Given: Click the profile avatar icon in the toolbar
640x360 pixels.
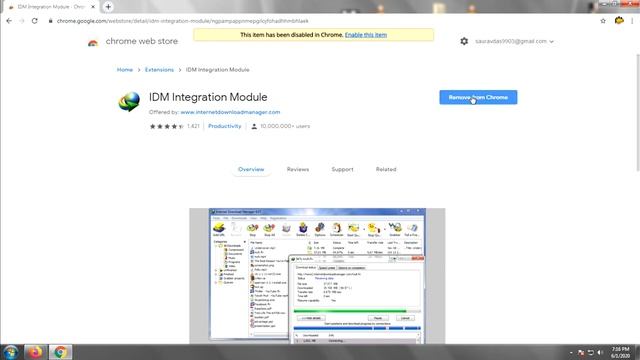Looking at the screenshot, I should point(619,20).
